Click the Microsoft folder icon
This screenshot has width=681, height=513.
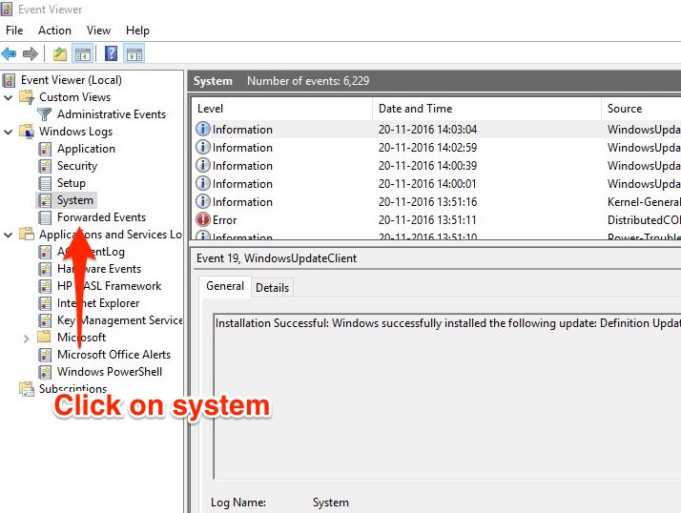click(x=44, y=337)
